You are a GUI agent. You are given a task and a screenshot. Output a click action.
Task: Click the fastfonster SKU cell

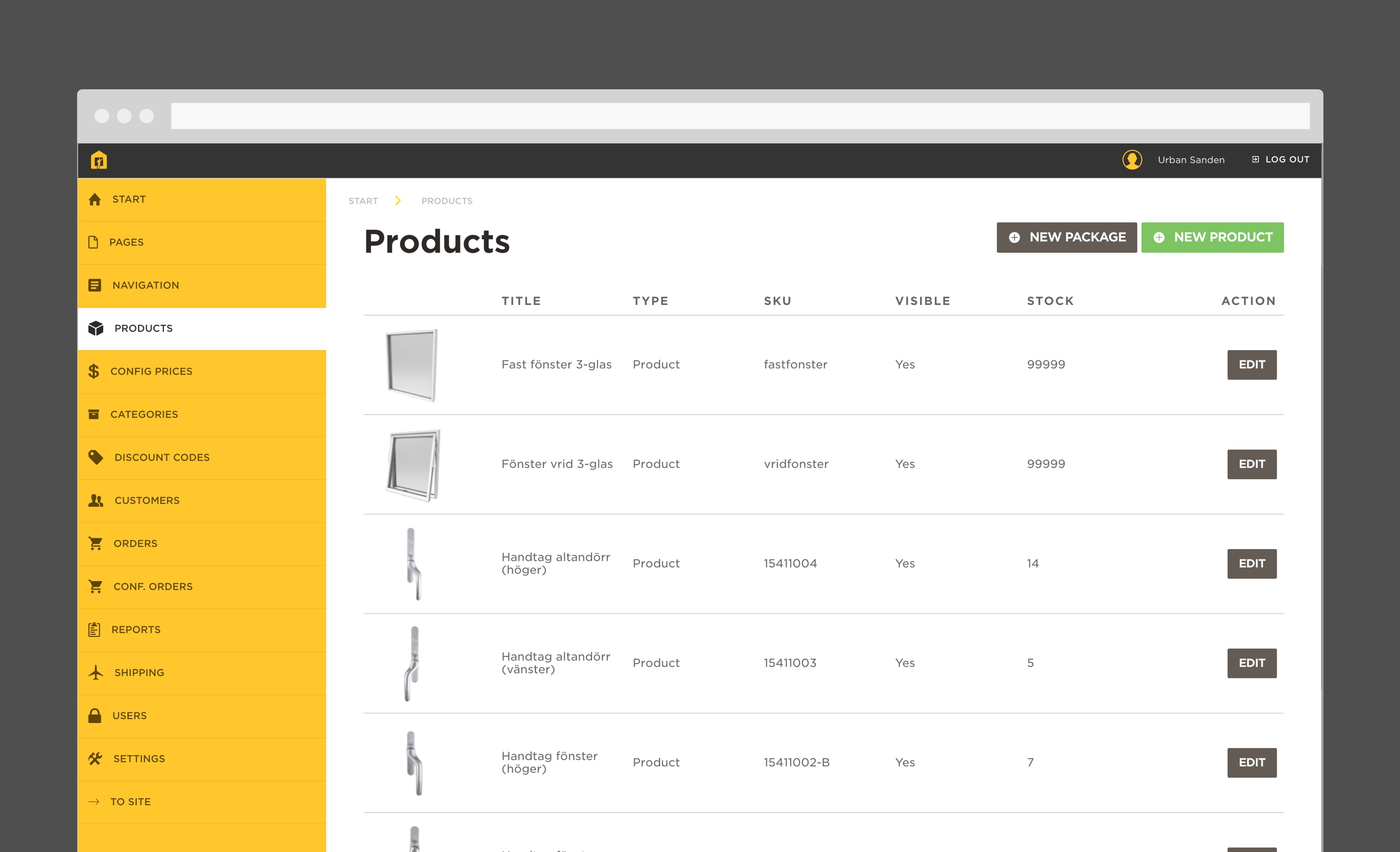pos(795,365)
